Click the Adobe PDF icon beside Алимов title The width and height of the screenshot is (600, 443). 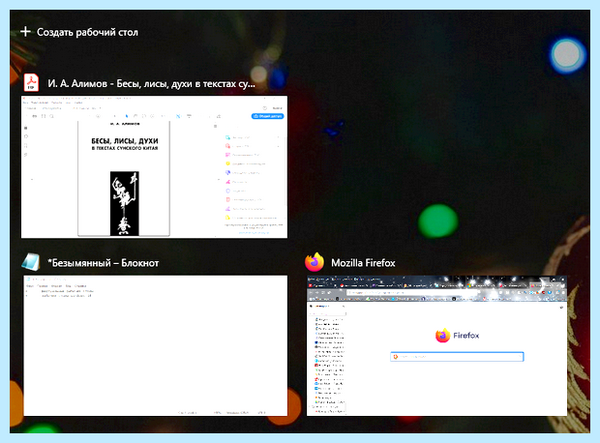point(31,83)
